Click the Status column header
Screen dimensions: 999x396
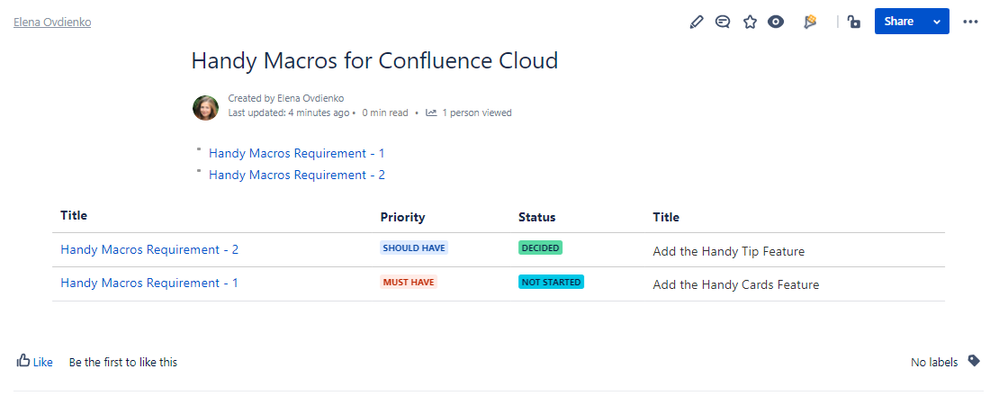[x=537, y=217]
